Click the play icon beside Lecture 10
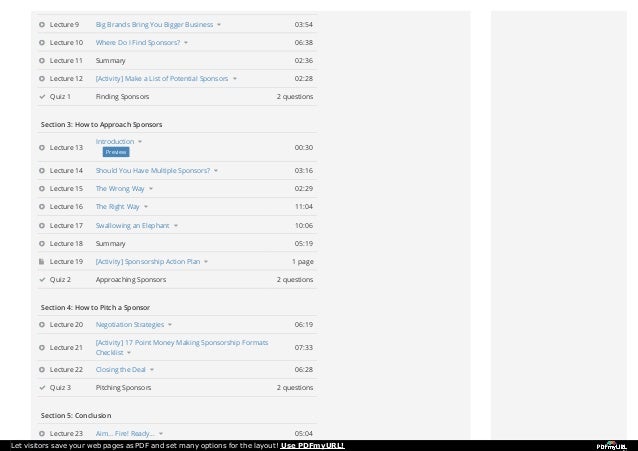The width and height of the screenshot is (638, 451). pos(42,43)
